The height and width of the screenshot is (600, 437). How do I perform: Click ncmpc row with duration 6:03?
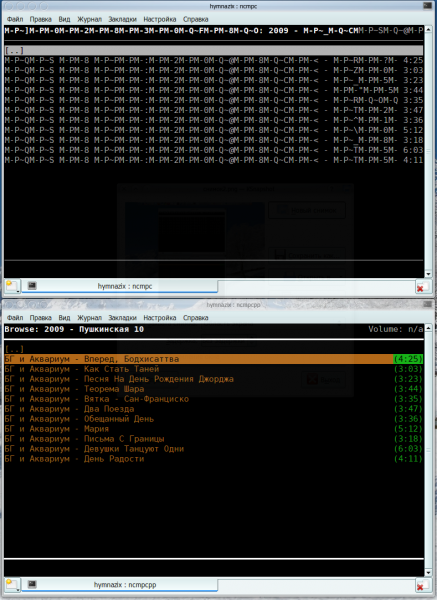click(214, 150)
